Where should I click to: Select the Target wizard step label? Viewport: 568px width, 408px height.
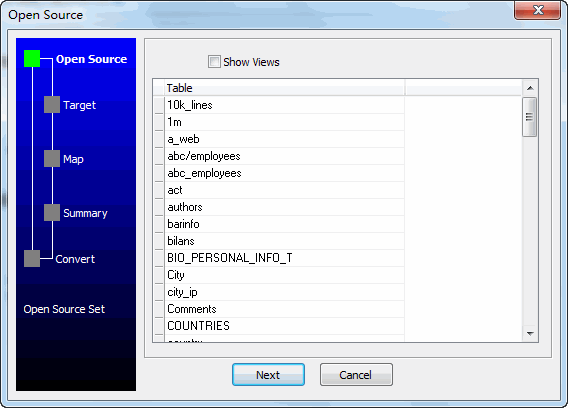pyautogui.click(x=79, y=105)
